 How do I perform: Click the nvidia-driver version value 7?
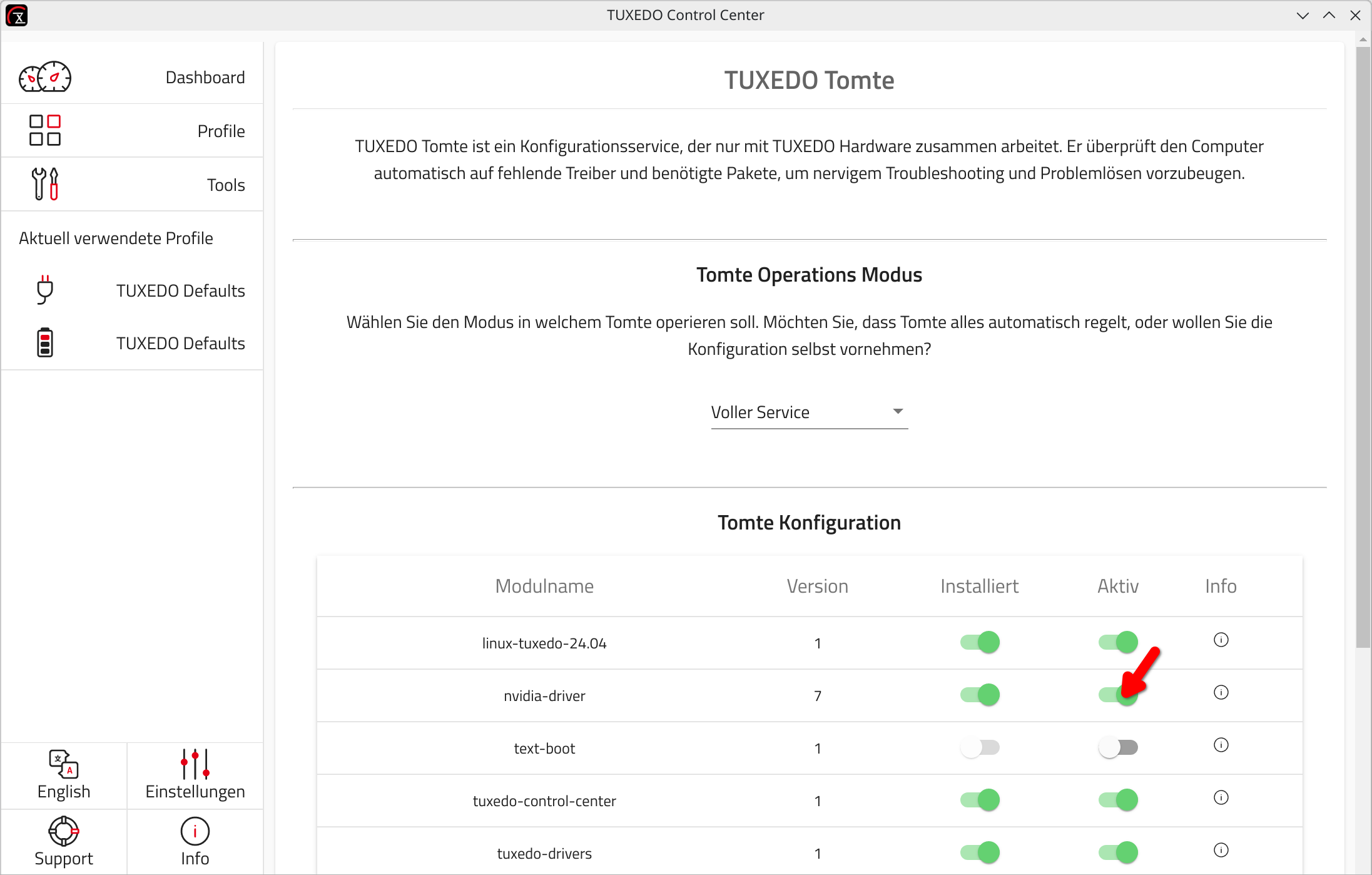818,696
